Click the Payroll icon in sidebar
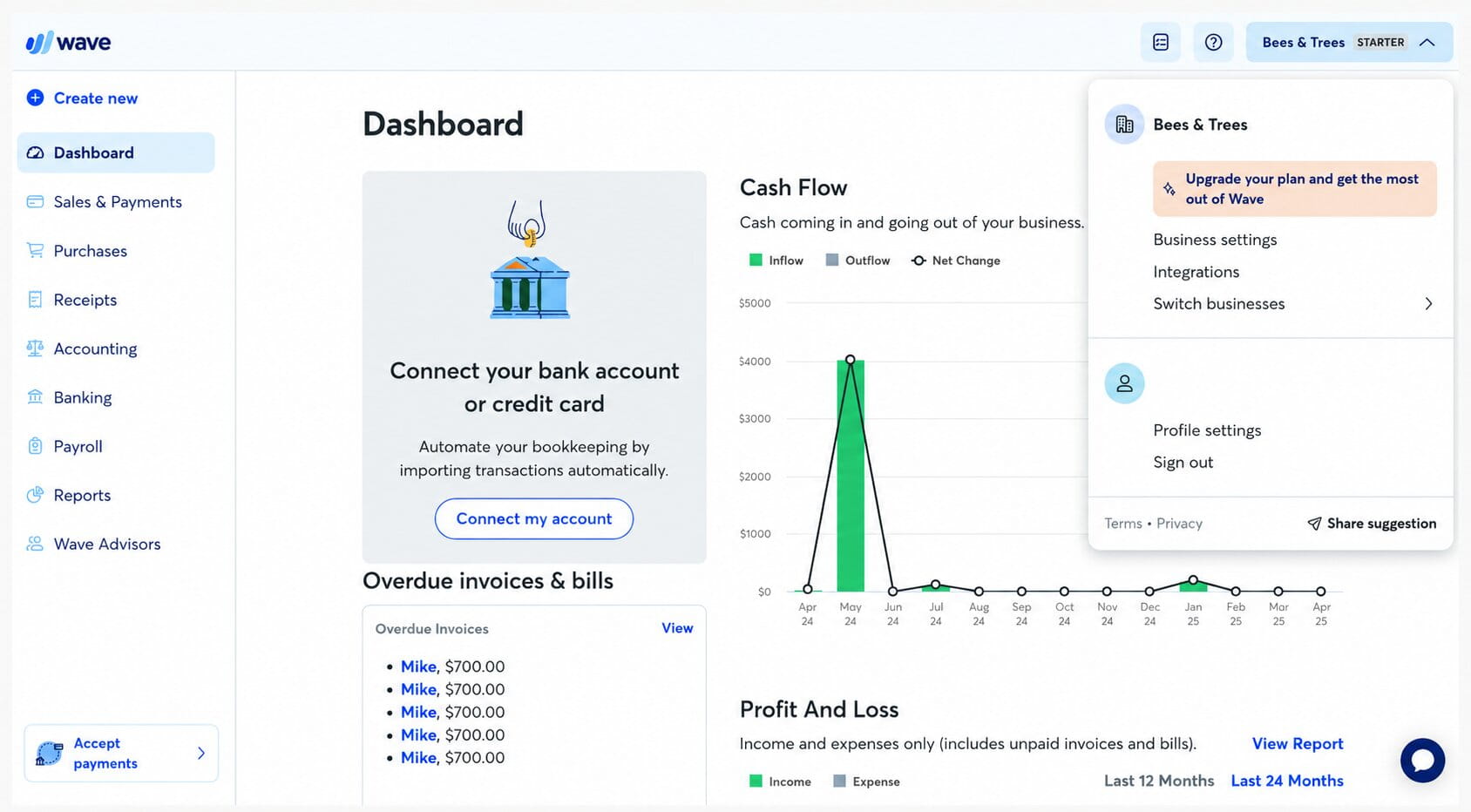The height and width of the screenshot is (812, 1471). click(x=35, y=446)
